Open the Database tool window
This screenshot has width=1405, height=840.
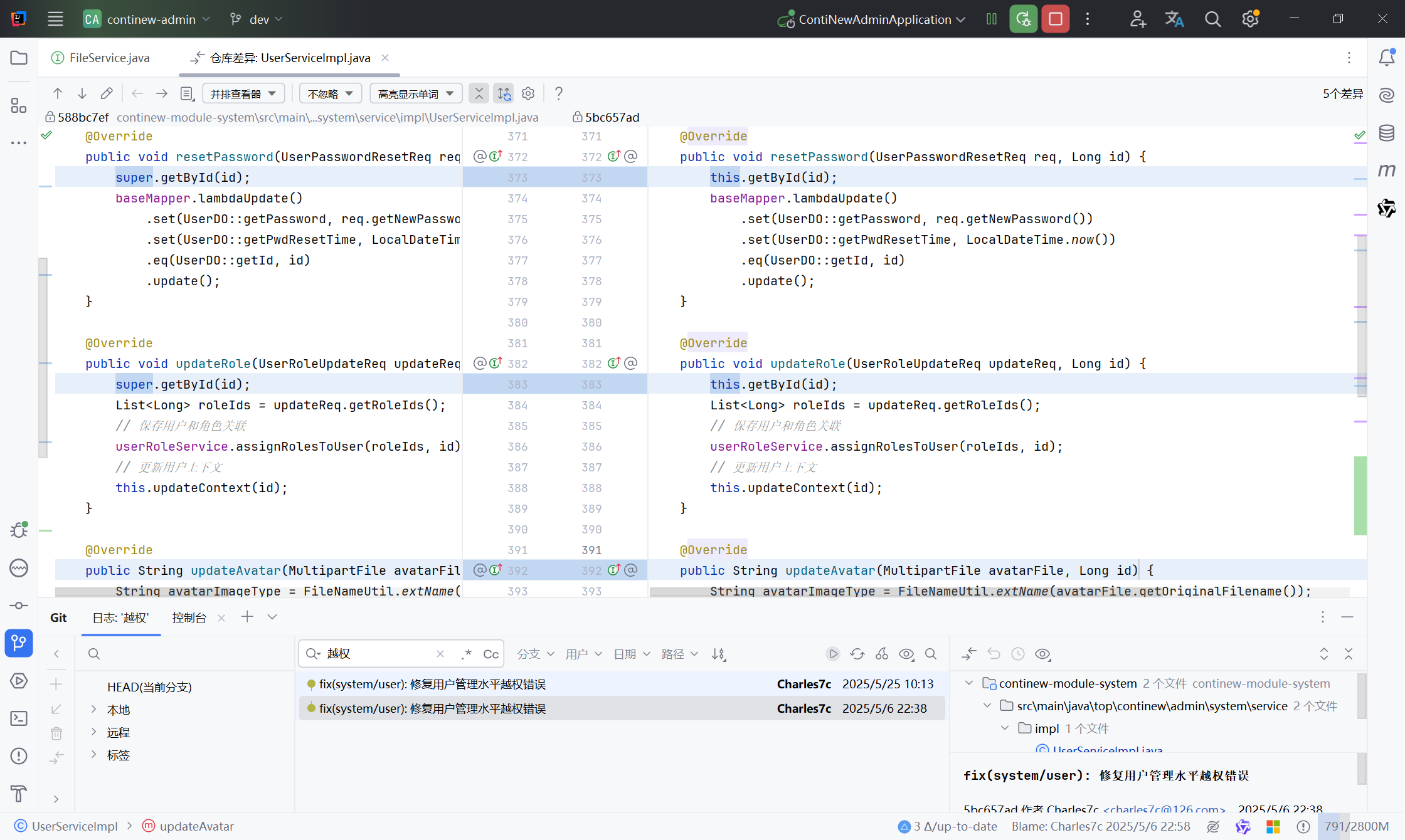(1387, 133)
